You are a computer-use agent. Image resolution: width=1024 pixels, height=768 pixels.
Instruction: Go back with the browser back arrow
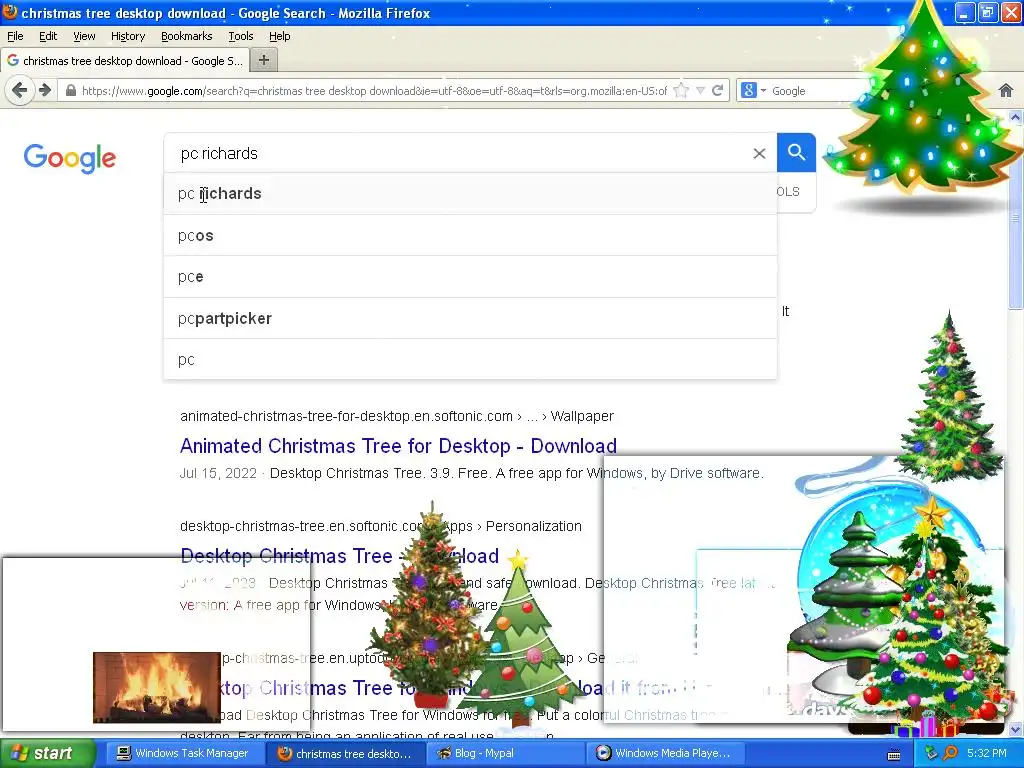(20, 90)
